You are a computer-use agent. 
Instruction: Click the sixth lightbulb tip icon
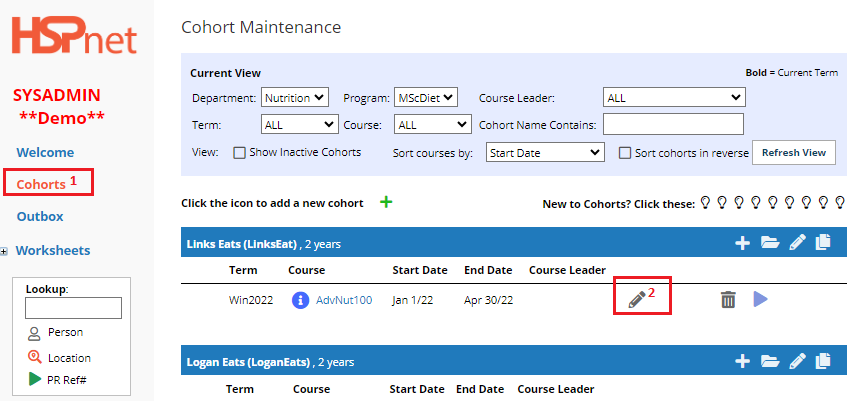tap(789, 202)
